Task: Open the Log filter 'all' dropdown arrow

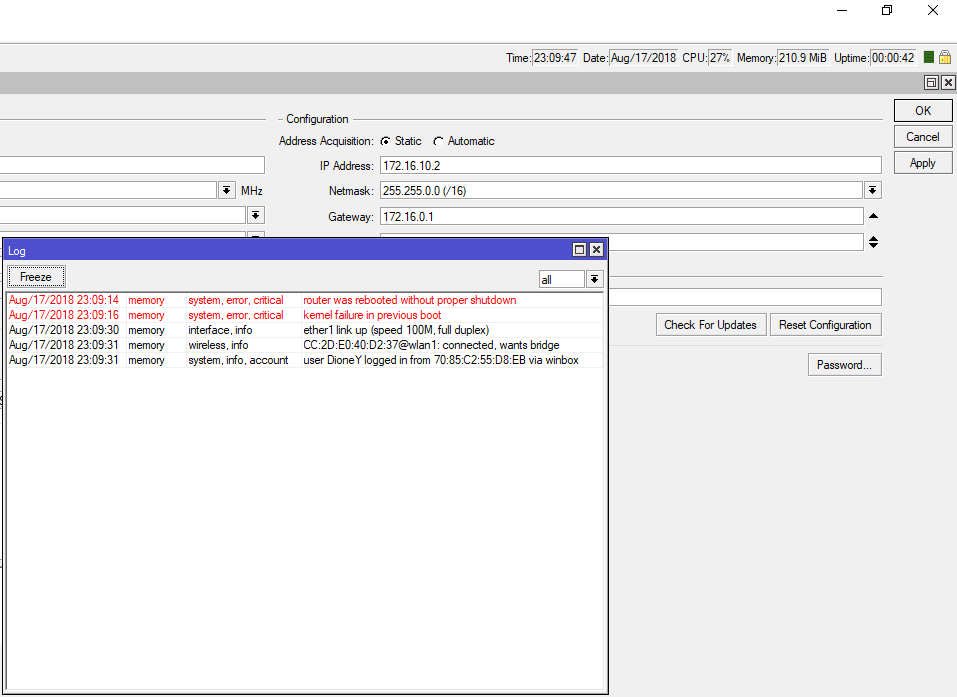Action: (594, 280)
